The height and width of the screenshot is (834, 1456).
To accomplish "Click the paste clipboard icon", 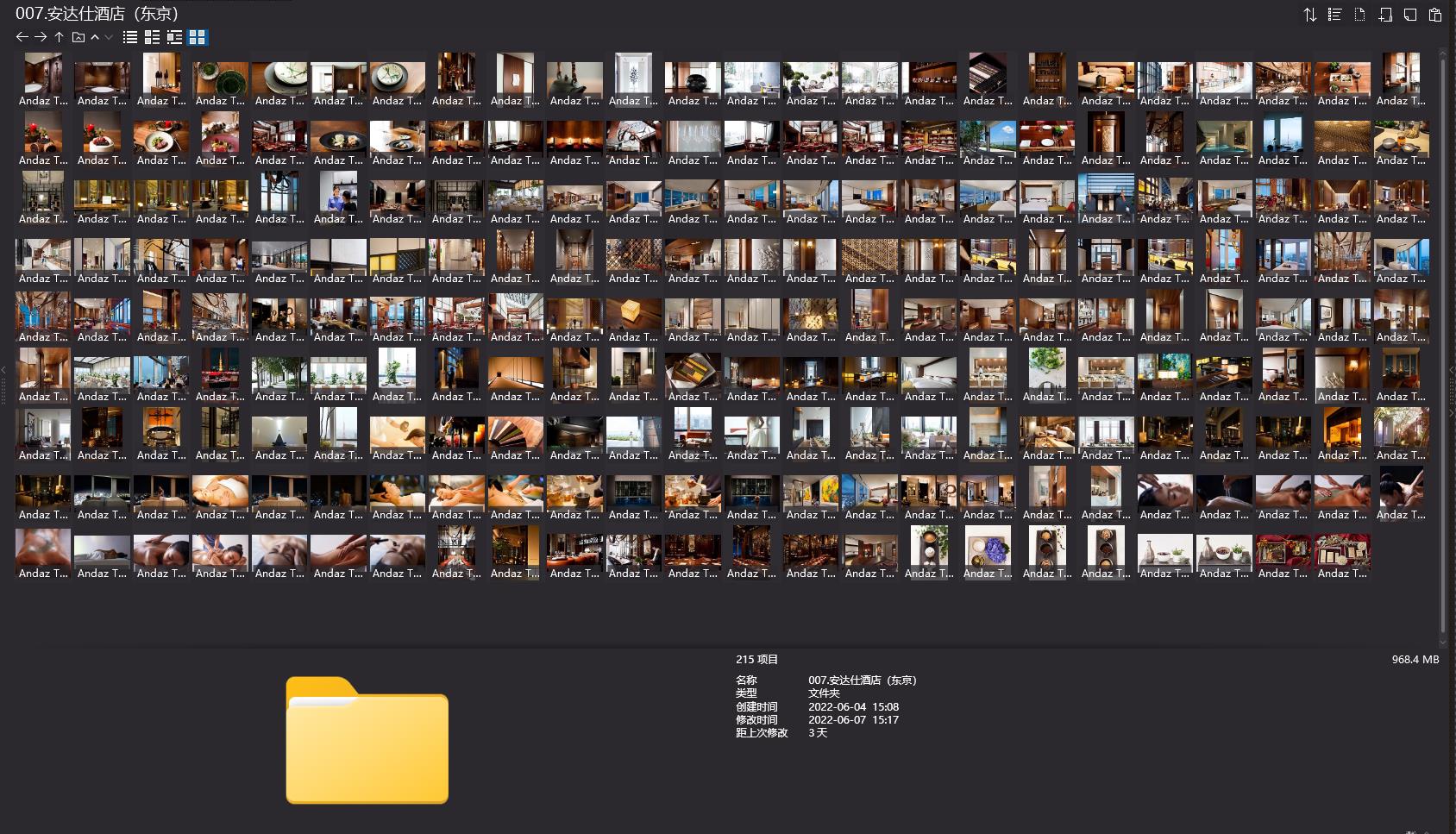I will pyautogui.click(x=1435, y=15).
